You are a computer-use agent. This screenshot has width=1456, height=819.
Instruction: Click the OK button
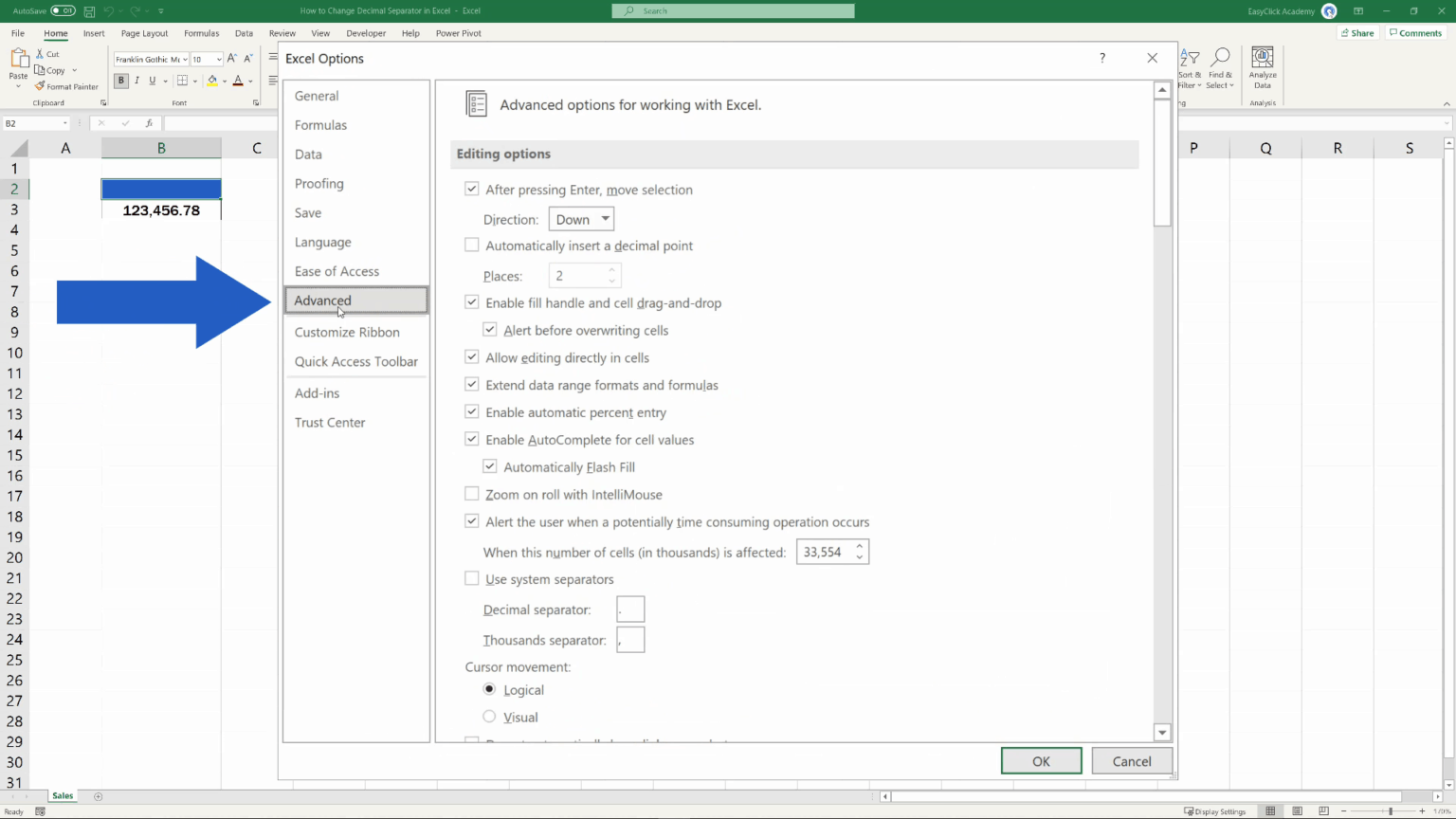pos(1041,760)
